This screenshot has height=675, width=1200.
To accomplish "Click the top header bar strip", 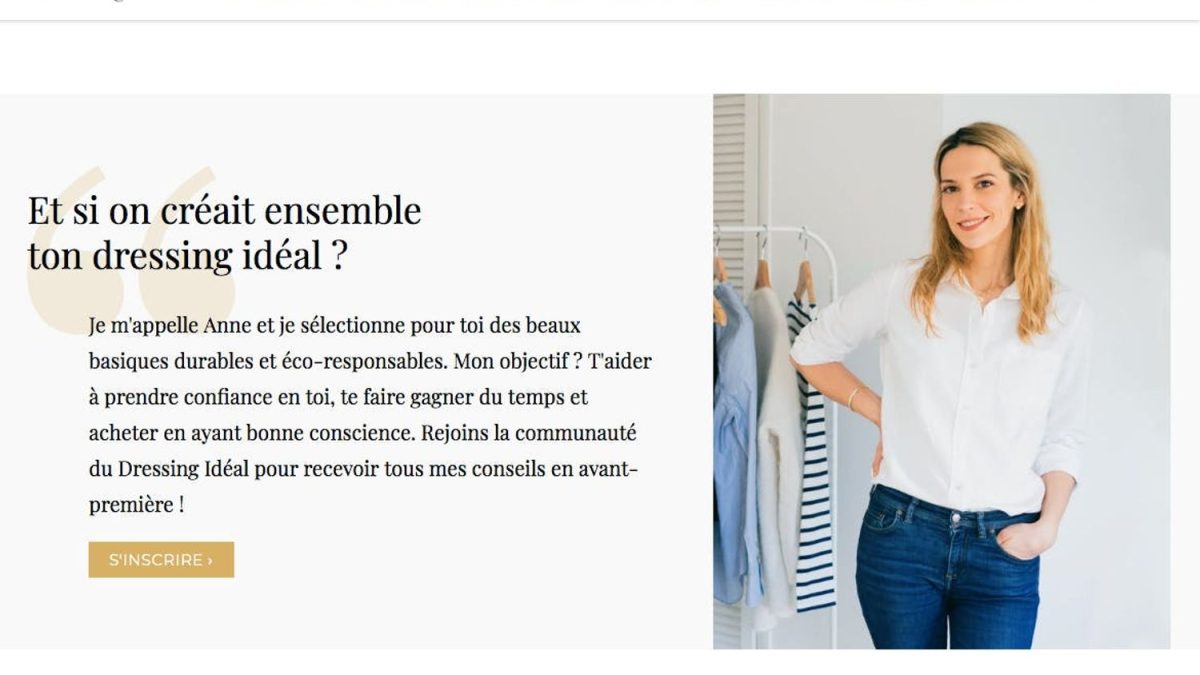I will point(600,10).
